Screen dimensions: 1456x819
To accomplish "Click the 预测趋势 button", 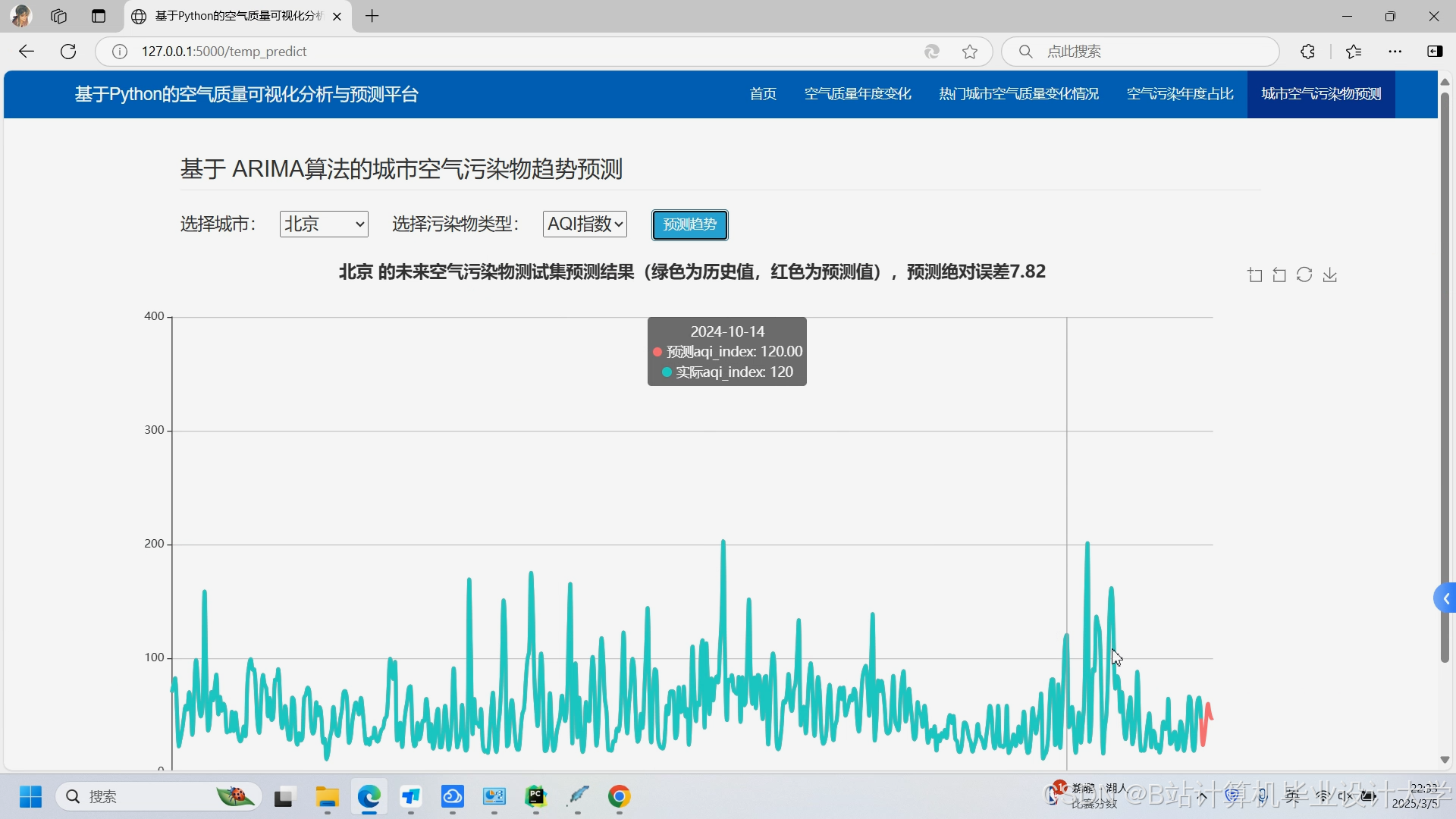I will [689, 224].
